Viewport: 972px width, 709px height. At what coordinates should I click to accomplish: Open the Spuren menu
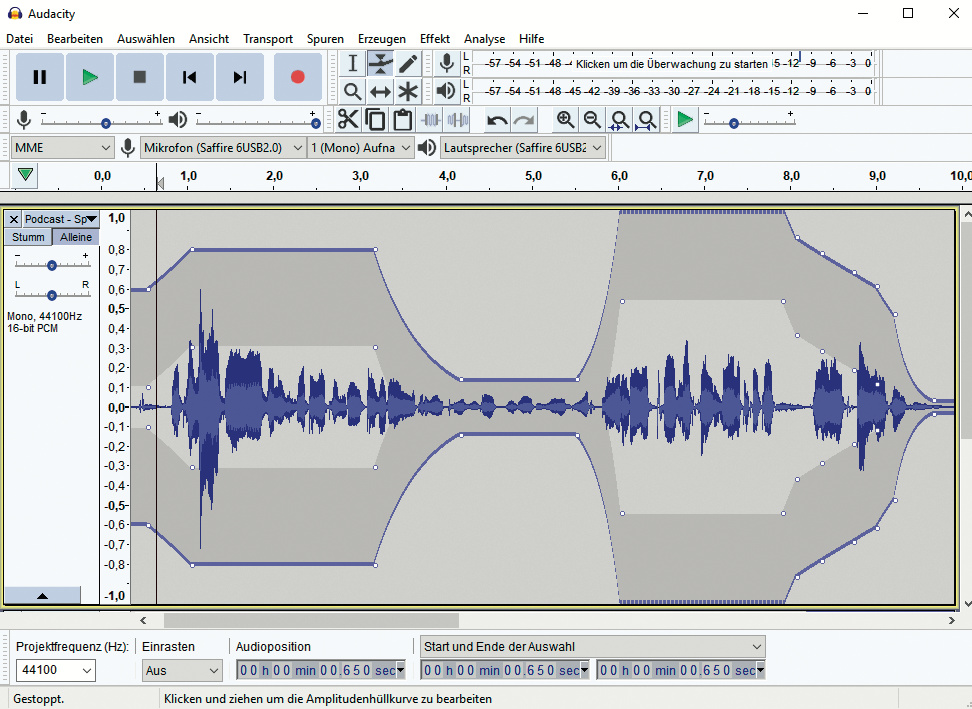[x=325, y=39]
